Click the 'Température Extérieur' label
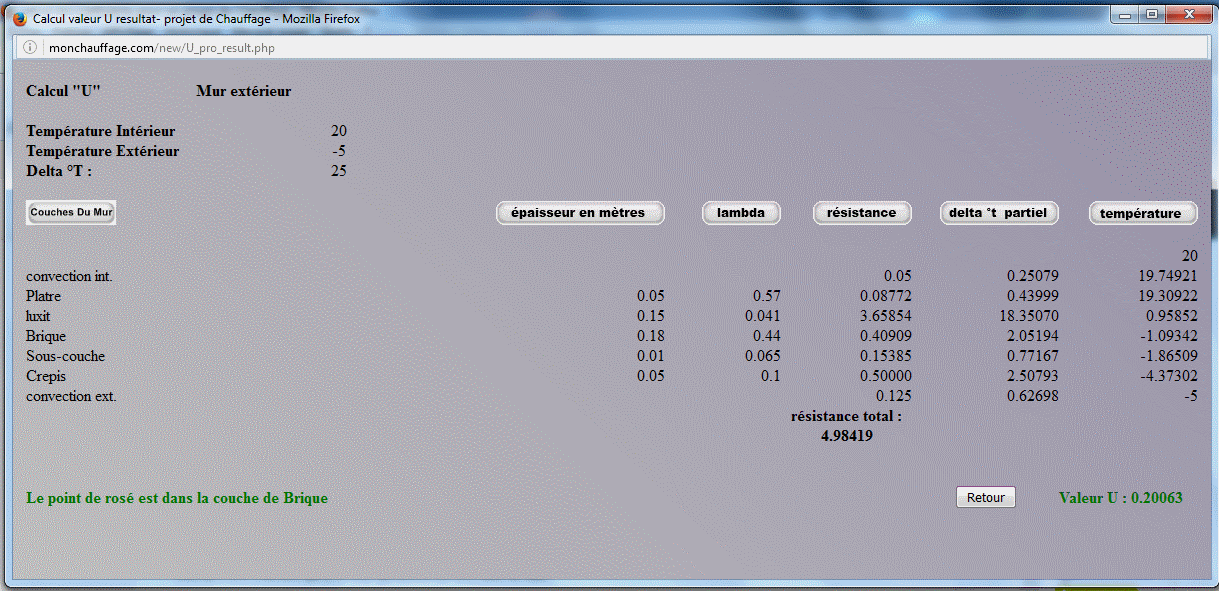This screenshot has width=1219, height=591. [103, 151]
